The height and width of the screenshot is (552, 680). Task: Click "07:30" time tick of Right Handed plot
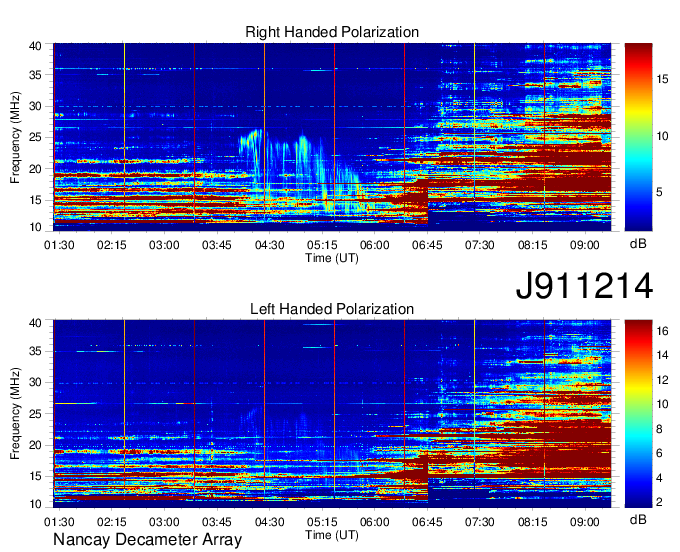(x=480, y=245)
